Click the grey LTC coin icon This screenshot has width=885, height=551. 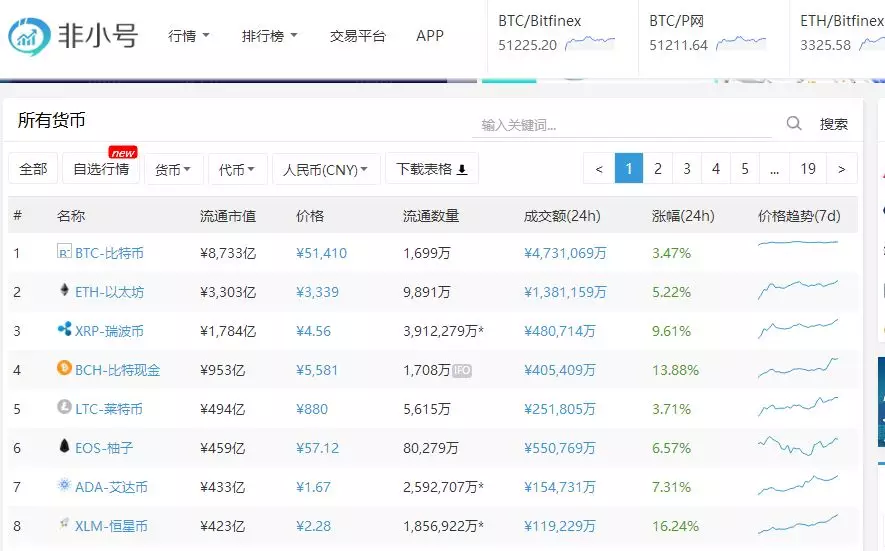pos(64,406)
